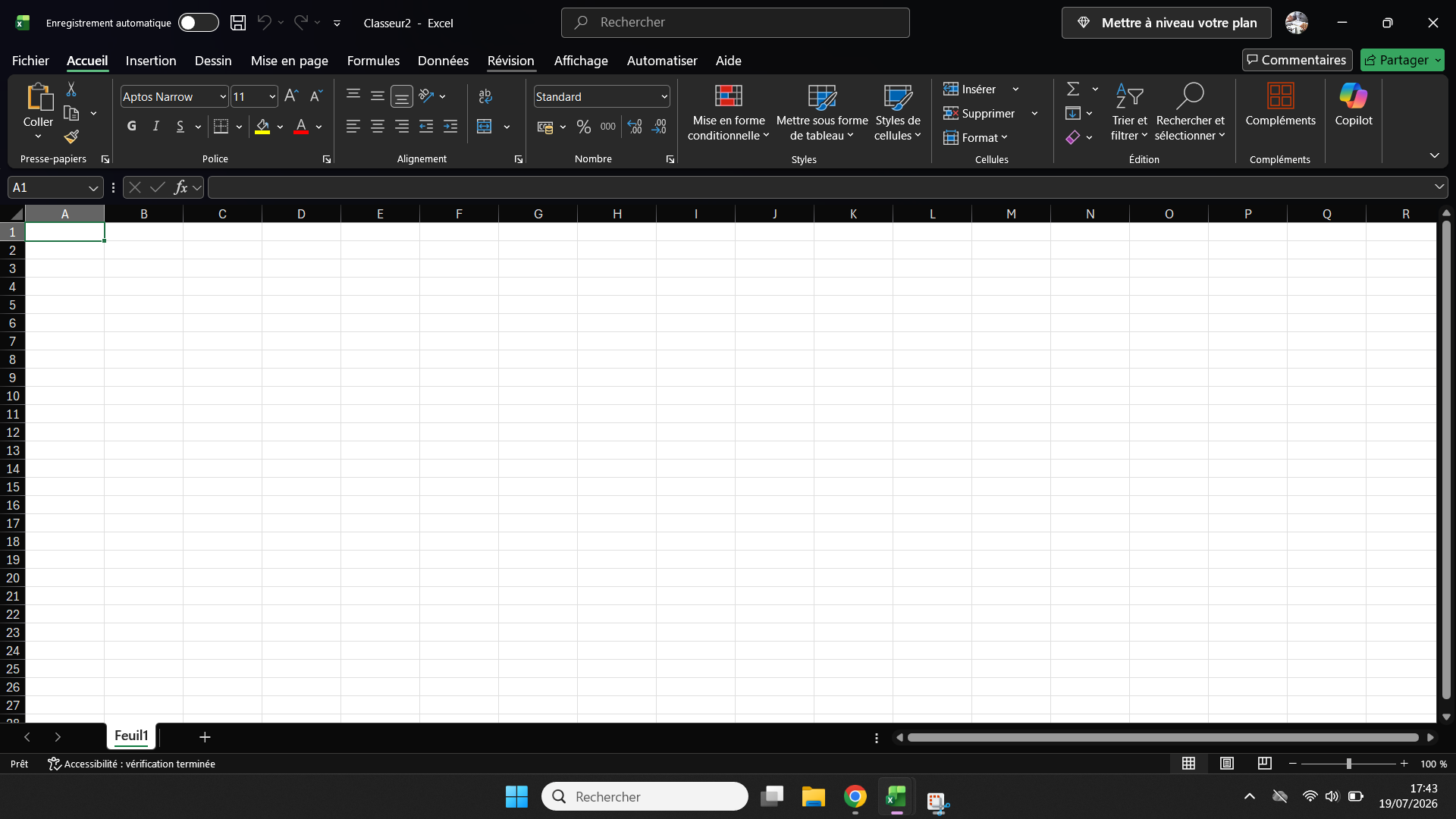Image resolution: width=1456 pixels, height=819 pixels.
Task: Click the Center alignment icon
Action: pyautogui.click(x=377, y=127)
